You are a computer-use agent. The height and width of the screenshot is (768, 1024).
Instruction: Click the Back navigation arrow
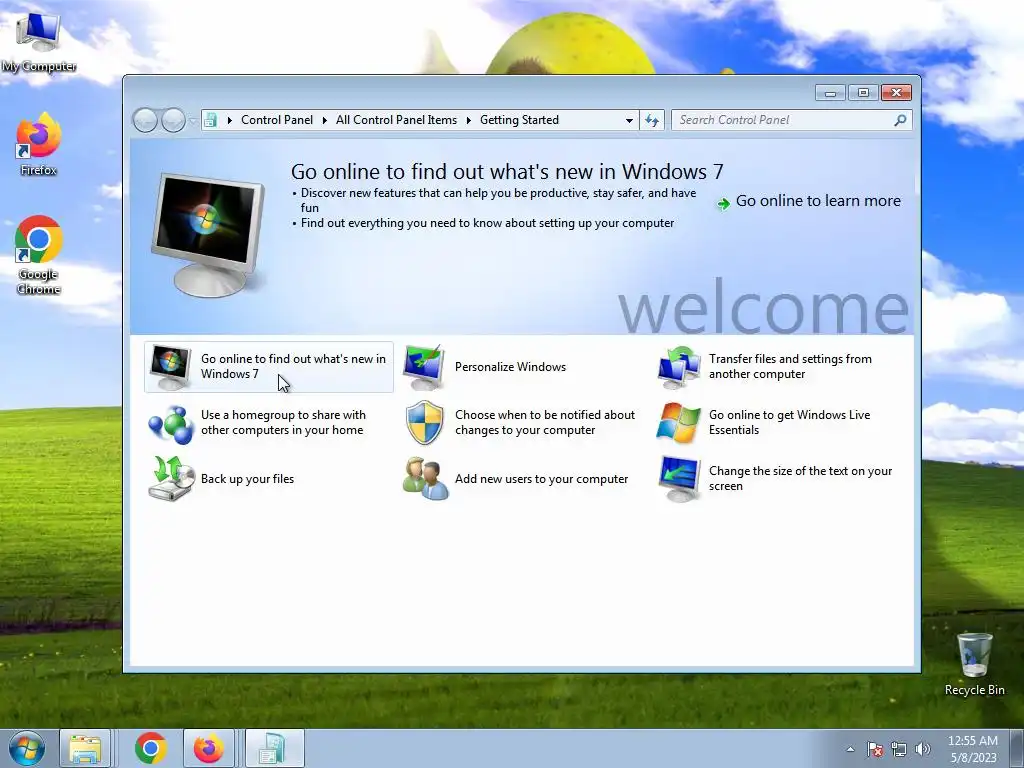pos(145,120)
